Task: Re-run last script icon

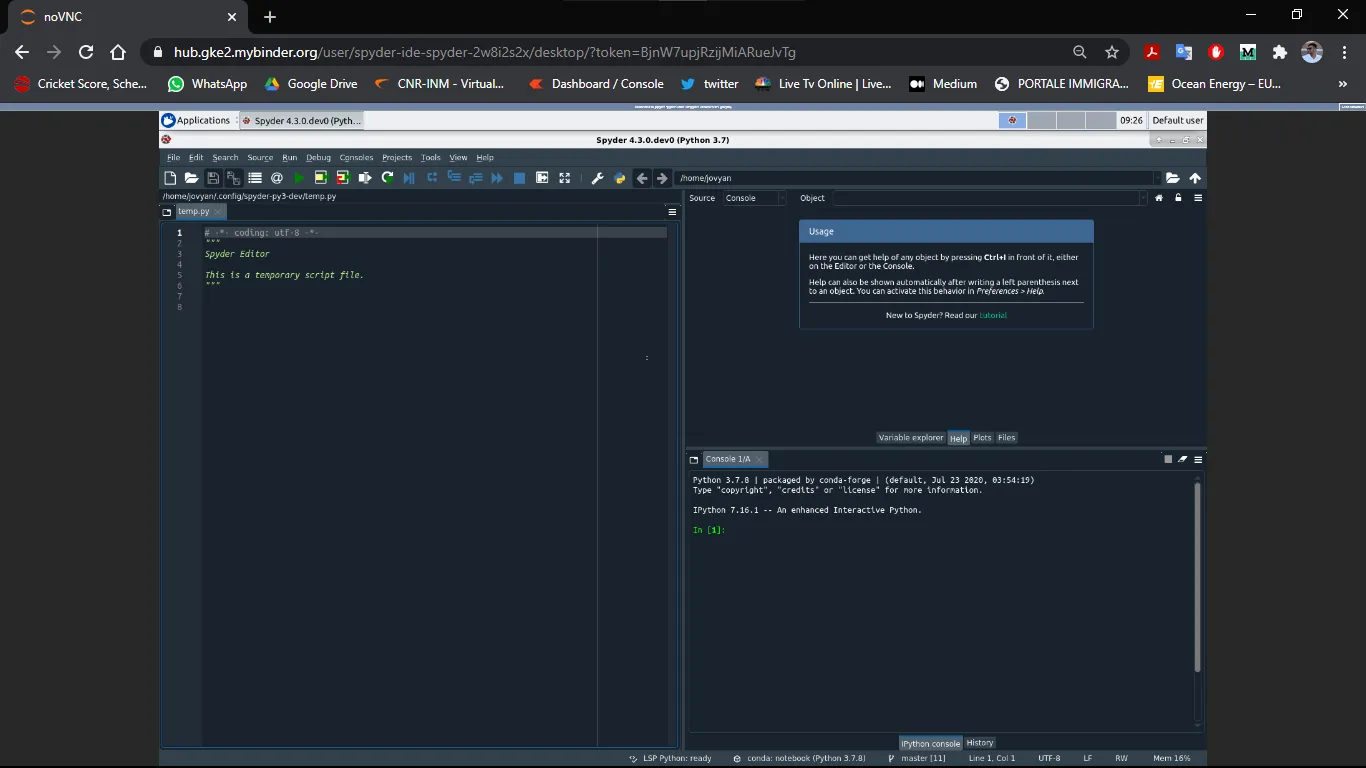Action: (387, 178)
